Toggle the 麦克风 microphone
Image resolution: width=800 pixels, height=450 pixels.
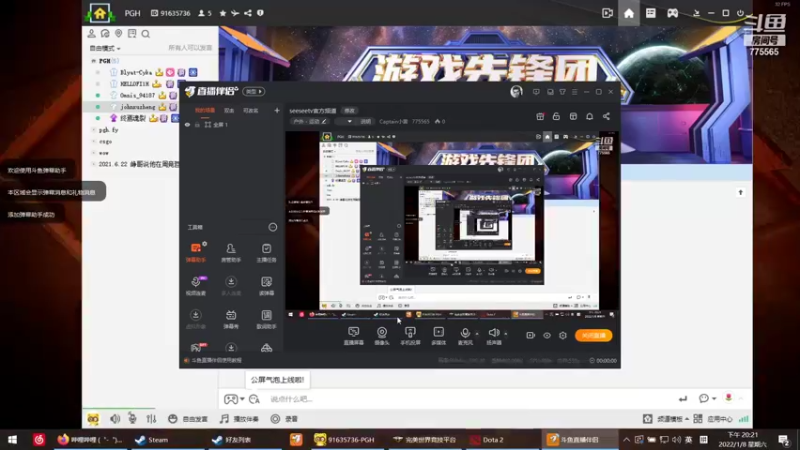click(x=465, y=336)
